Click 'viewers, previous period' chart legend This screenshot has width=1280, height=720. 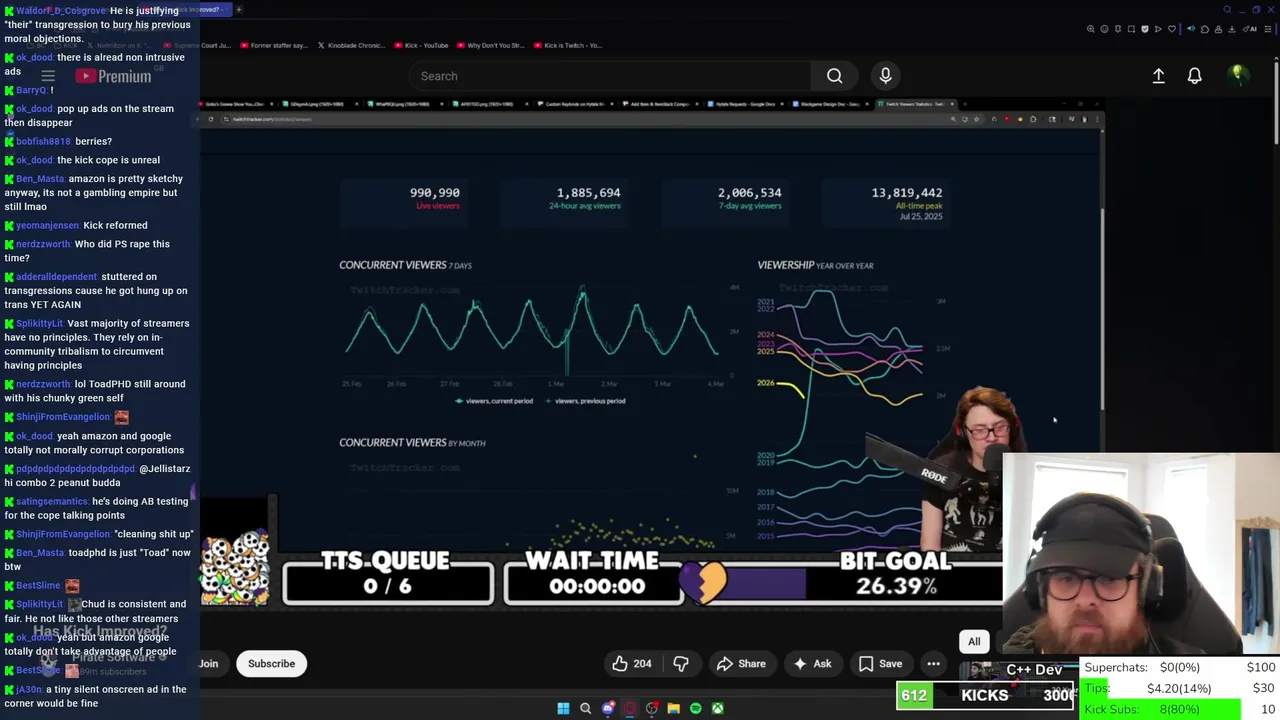[x=585, y=401]
